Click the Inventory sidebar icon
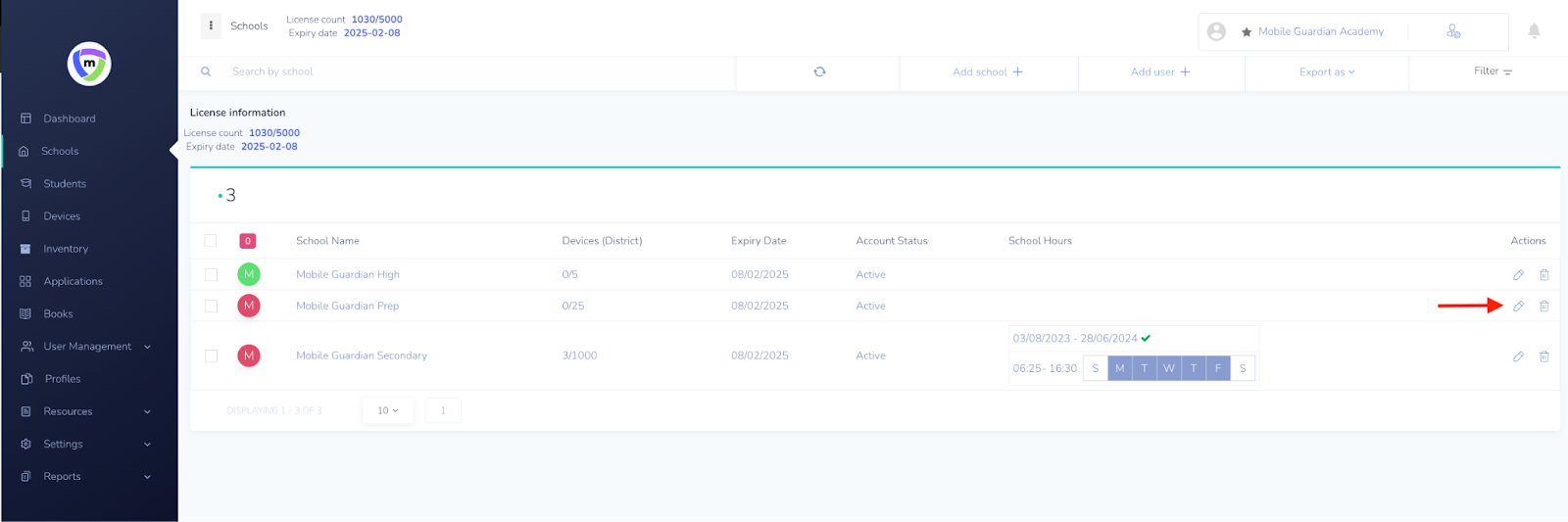This screenshot has width=1568, height=522. pyautogui.click(x=25, y=249)
